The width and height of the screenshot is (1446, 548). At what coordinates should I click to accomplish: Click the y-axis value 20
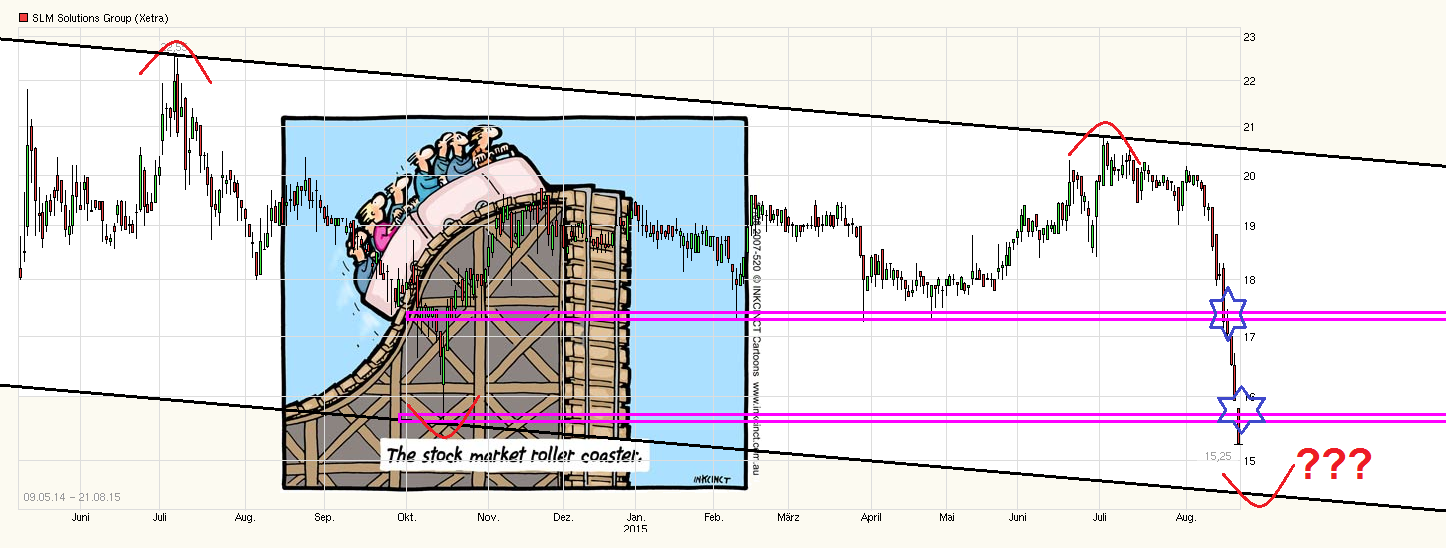pyautogui.click(x=1248, y=176)
